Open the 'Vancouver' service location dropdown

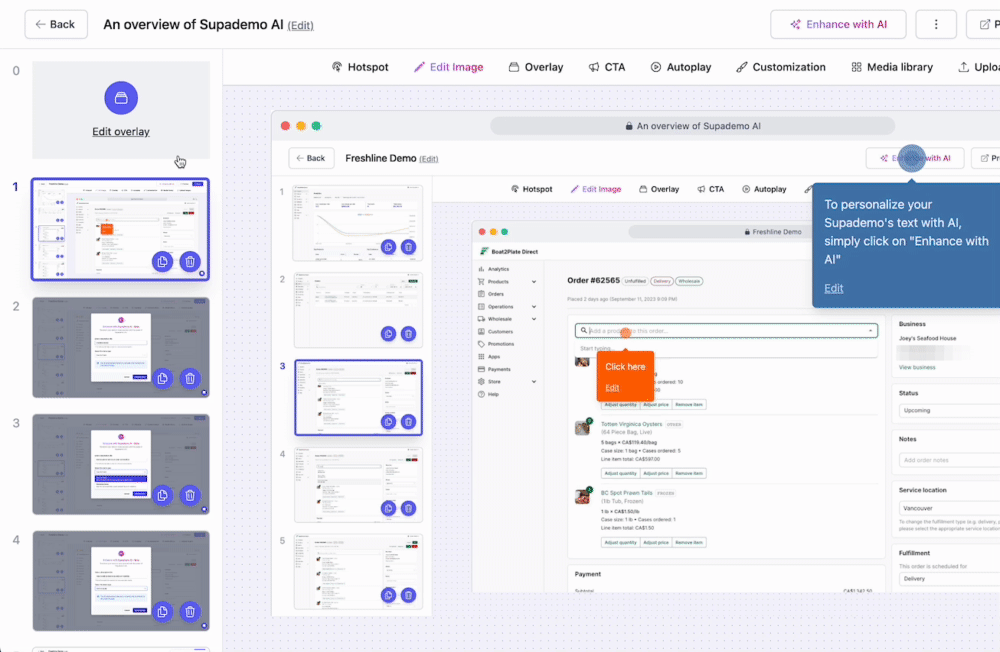pos(949,508)
